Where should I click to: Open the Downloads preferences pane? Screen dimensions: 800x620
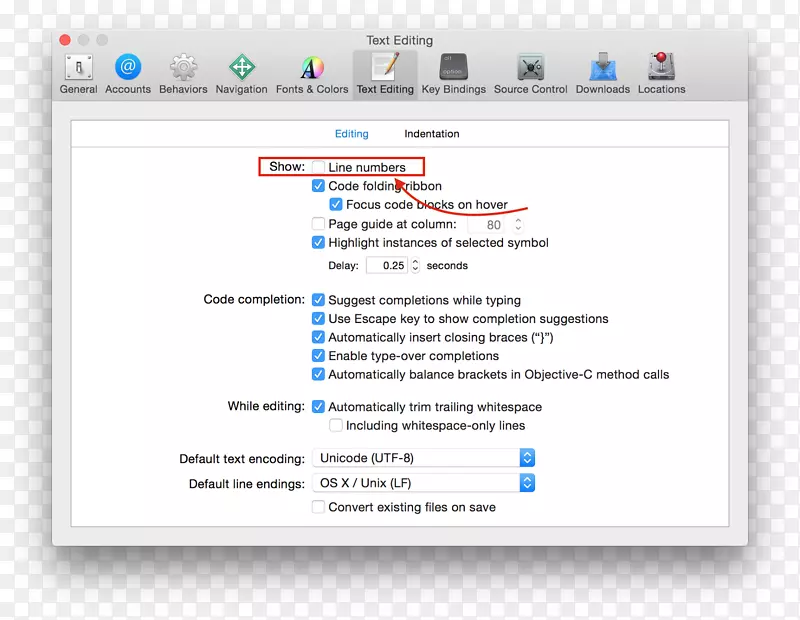click(601, 70)
